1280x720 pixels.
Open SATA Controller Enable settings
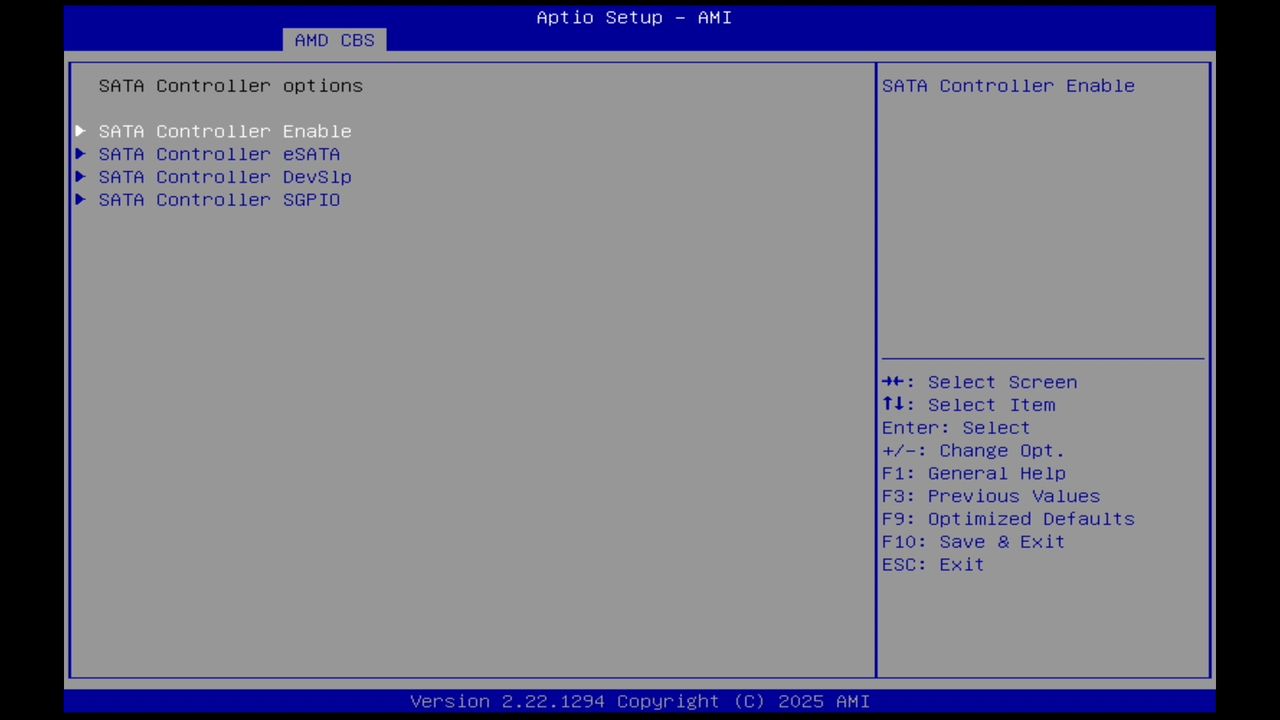coord(224,131)
